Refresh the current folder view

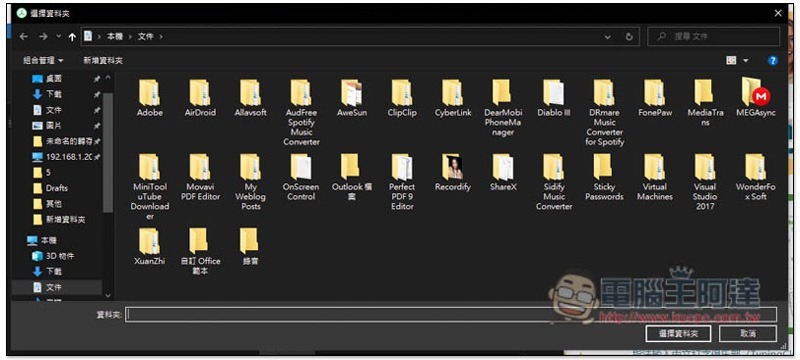[x=629, y=37]
